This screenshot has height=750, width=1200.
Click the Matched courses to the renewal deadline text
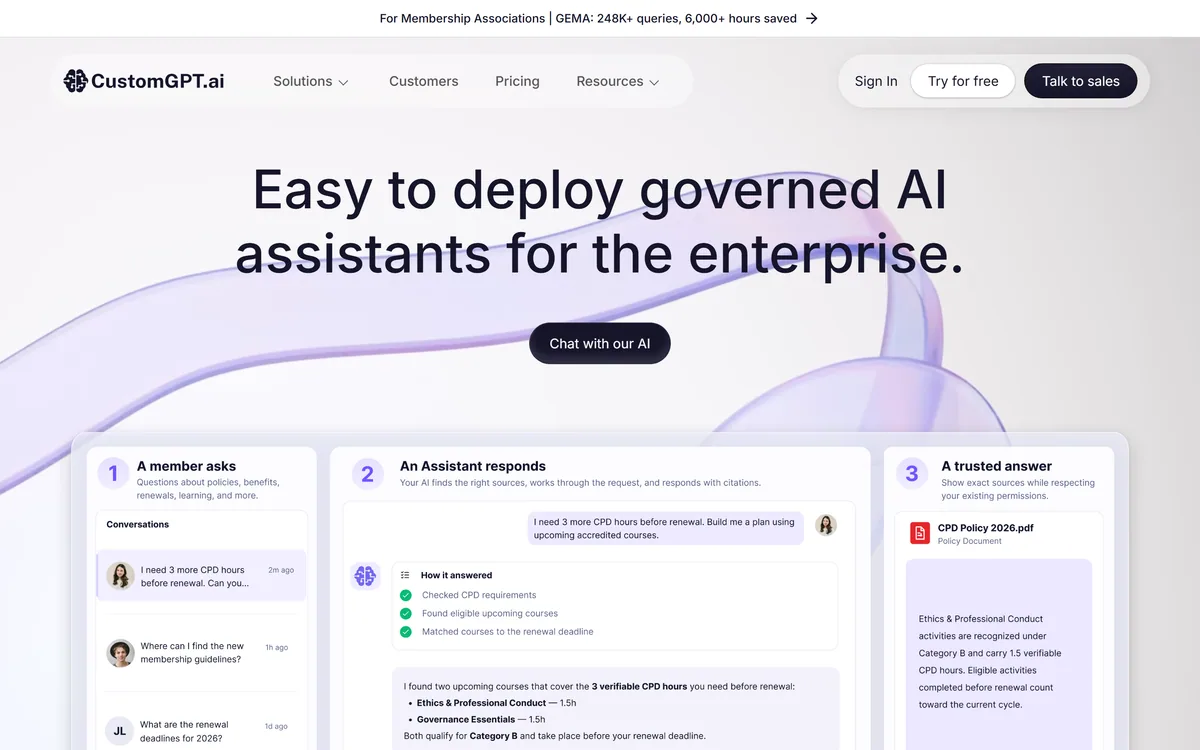click(x=507, y=631)
